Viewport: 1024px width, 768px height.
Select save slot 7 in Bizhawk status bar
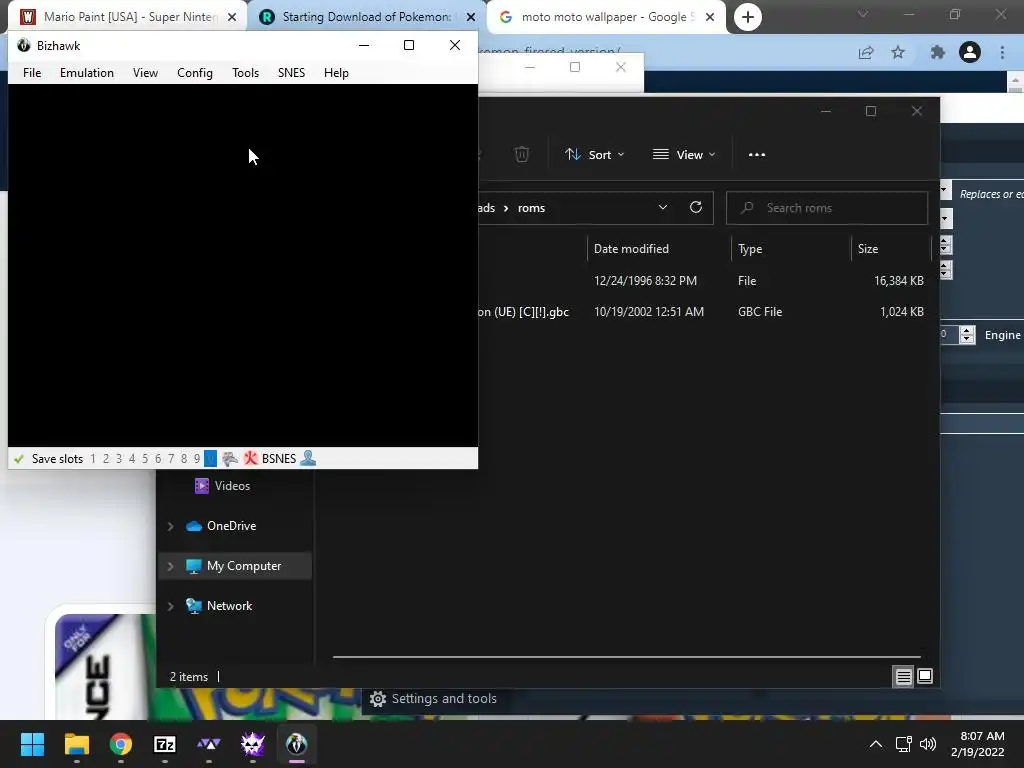coord(171,458)
